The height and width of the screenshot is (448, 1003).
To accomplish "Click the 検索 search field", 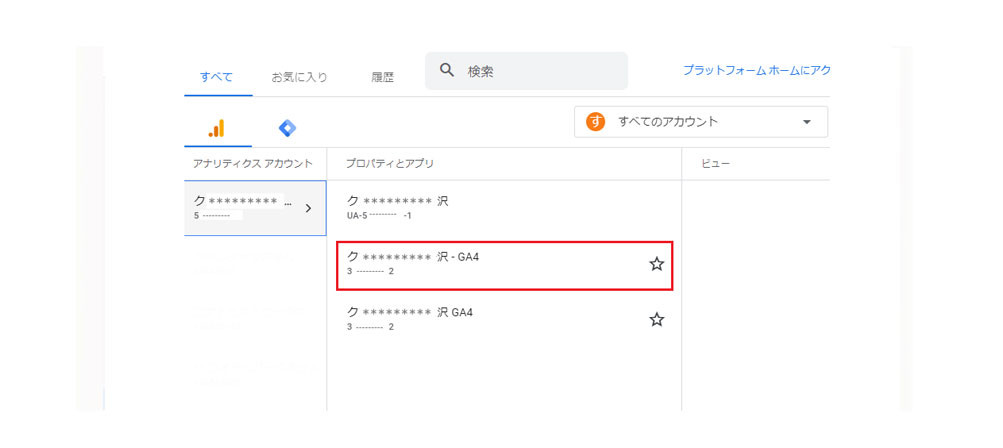I will (x=526, y=71).
